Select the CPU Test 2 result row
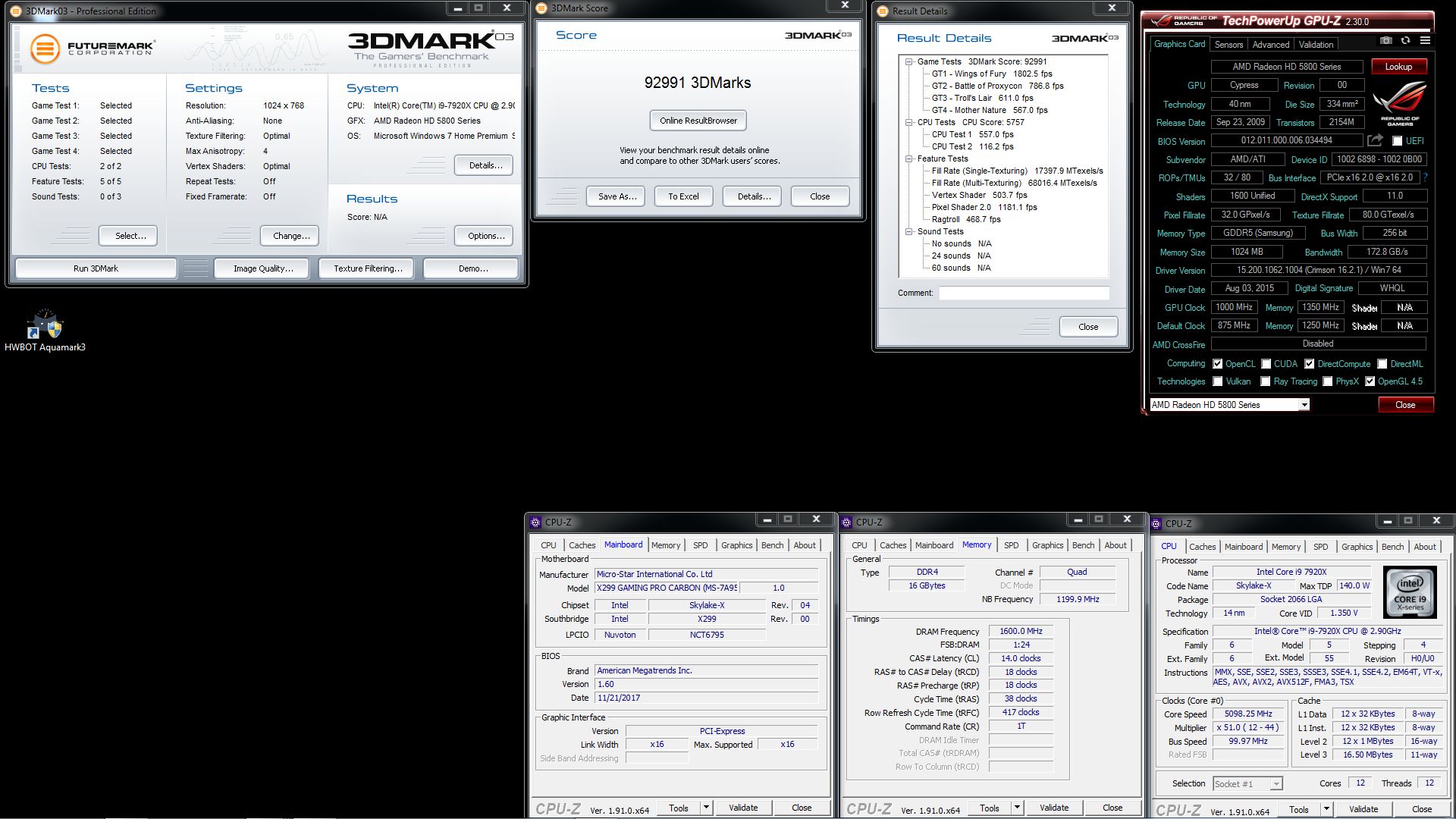Viewport: 1456px width, 819px height. point(972,146)
